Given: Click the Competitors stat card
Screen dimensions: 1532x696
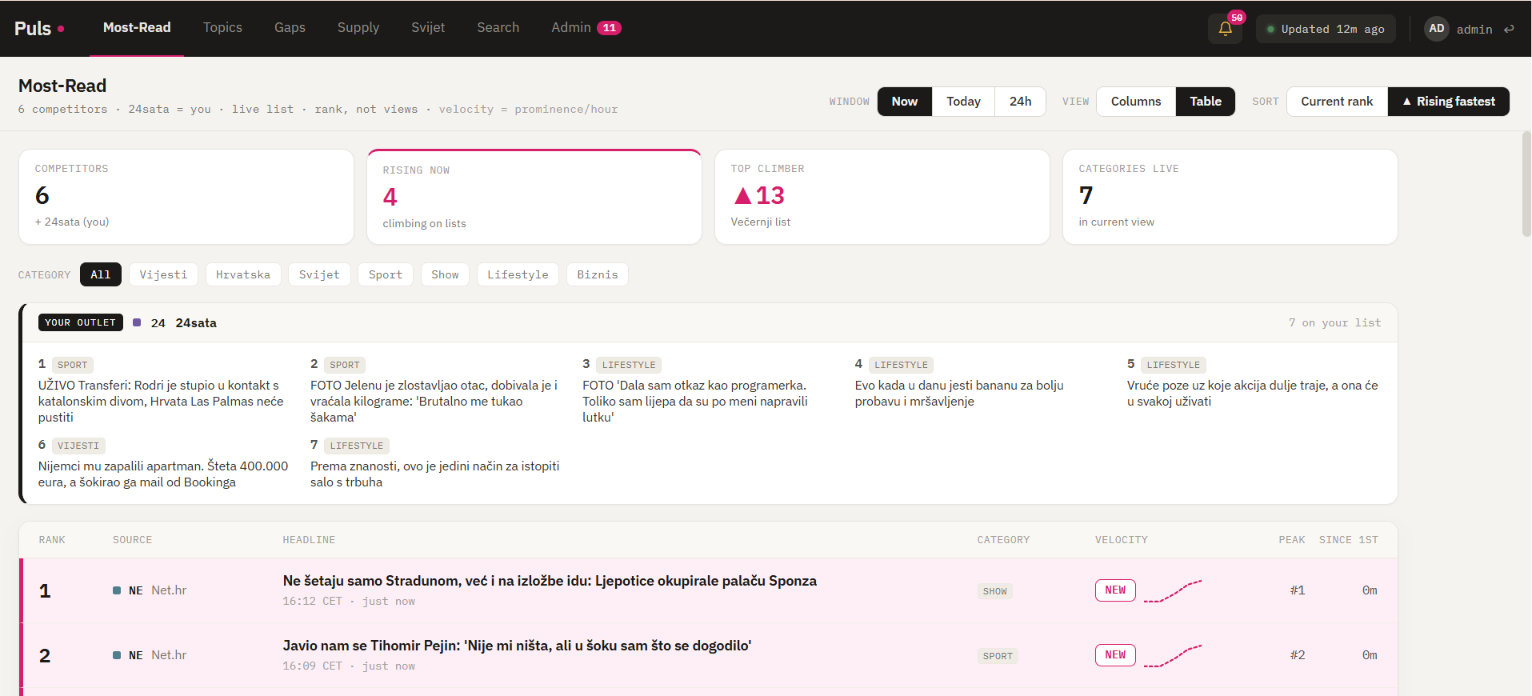Looking at the screenshot, I should tap(186, 197).
